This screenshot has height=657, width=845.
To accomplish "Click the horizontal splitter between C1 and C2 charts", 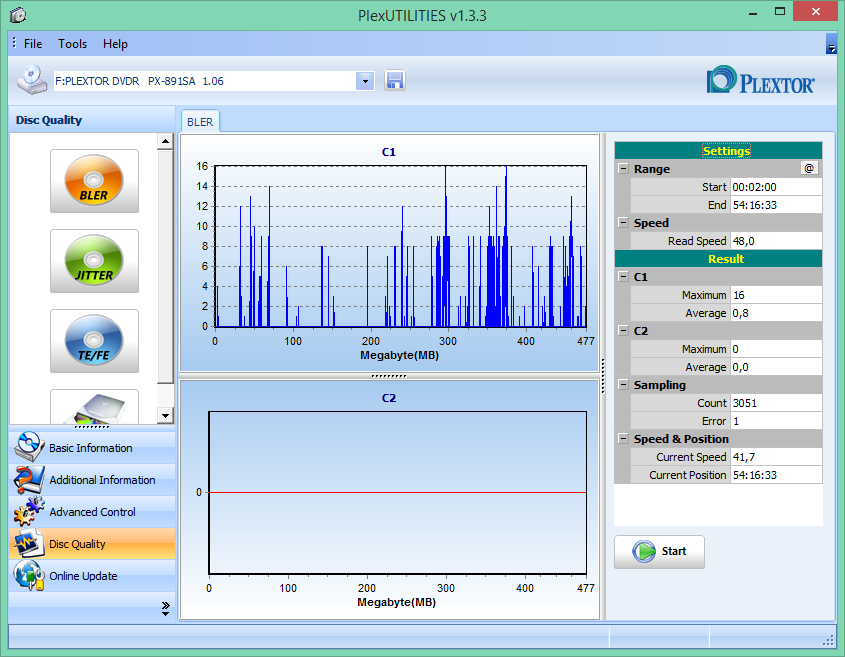I will [389, 376].
